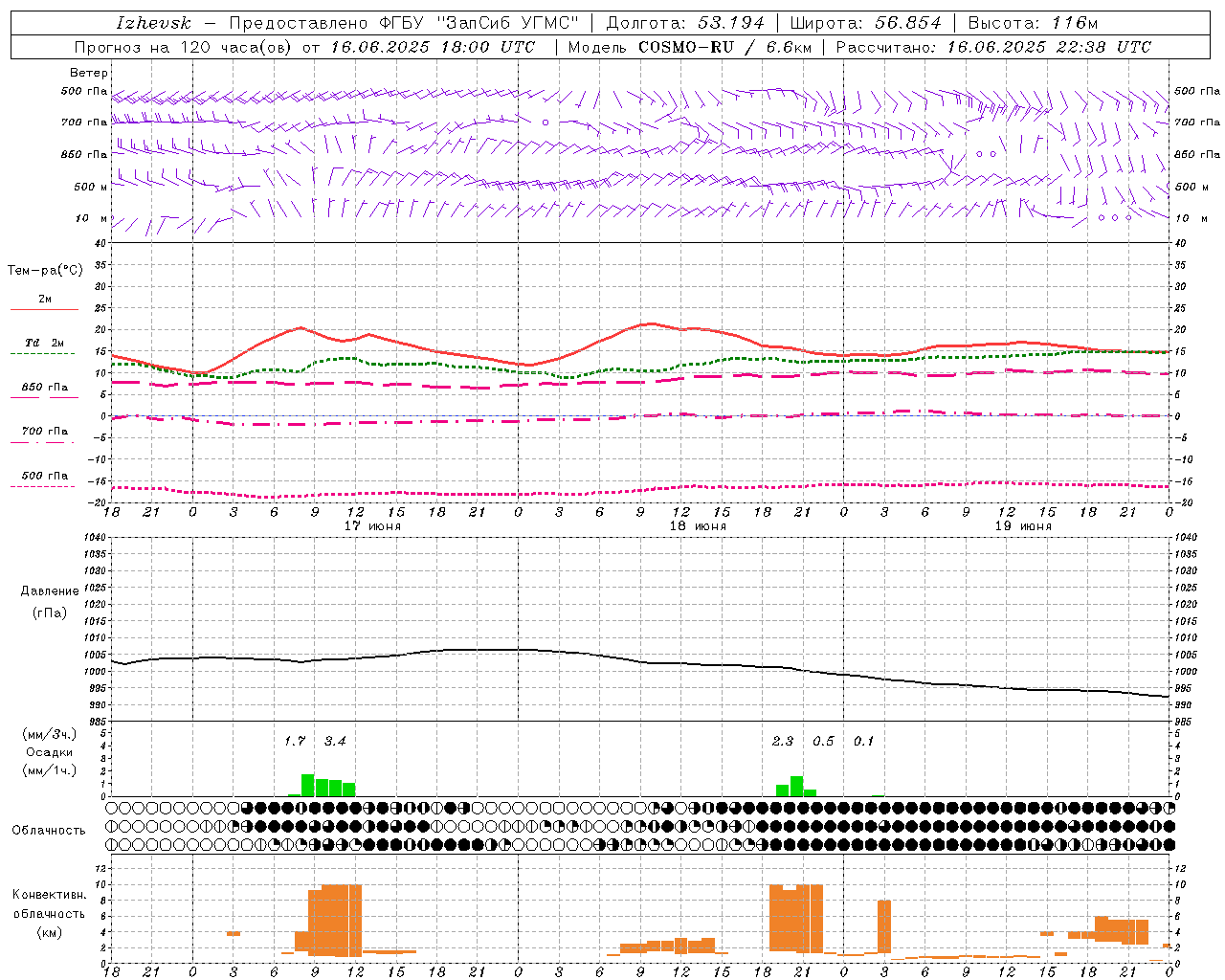
Task: Click the 'Облачность' panel label
Action: coord(49,830)
